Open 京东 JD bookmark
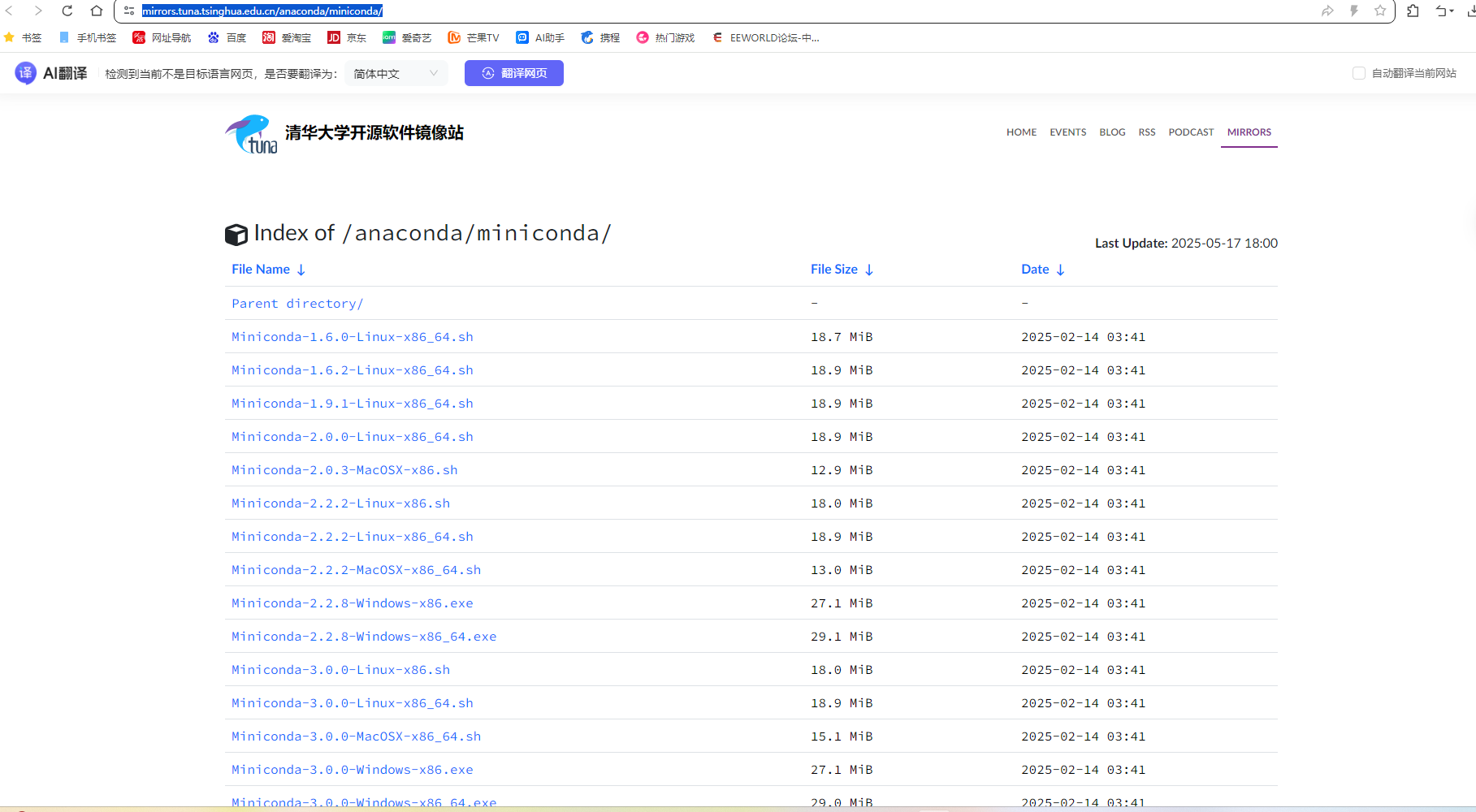1476x812 pixels. coord(347,37)
